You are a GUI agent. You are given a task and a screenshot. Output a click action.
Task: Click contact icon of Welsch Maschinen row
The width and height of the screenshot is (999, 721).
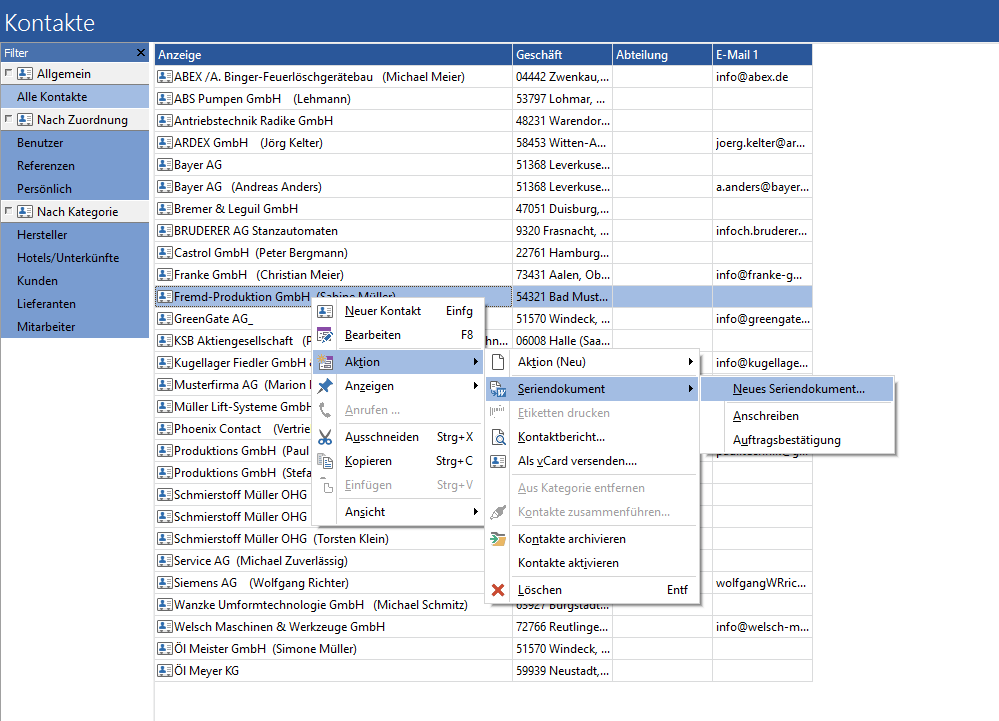pos(165,627)
